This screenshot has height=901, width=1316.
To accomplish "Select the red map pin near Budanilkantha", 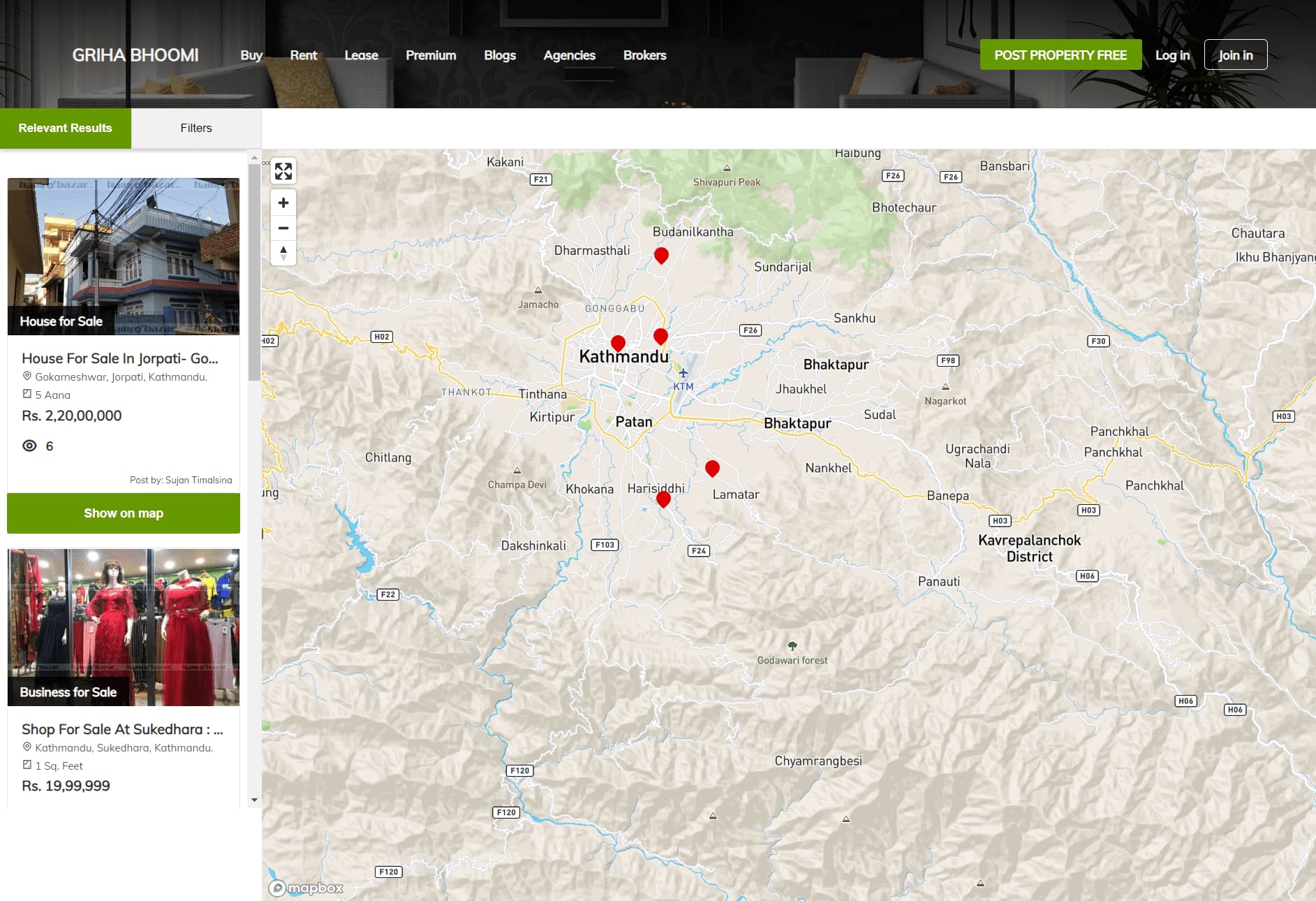I will [x=661, y=256].
